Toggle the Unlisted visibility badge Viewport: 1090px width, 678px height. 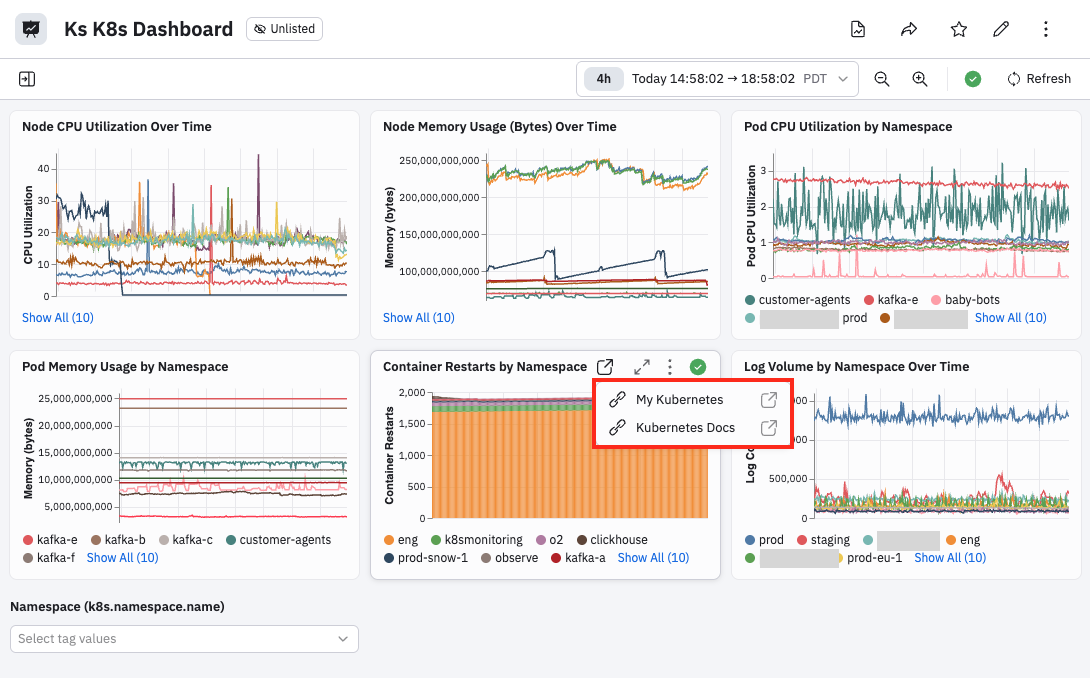click(284, 29)
